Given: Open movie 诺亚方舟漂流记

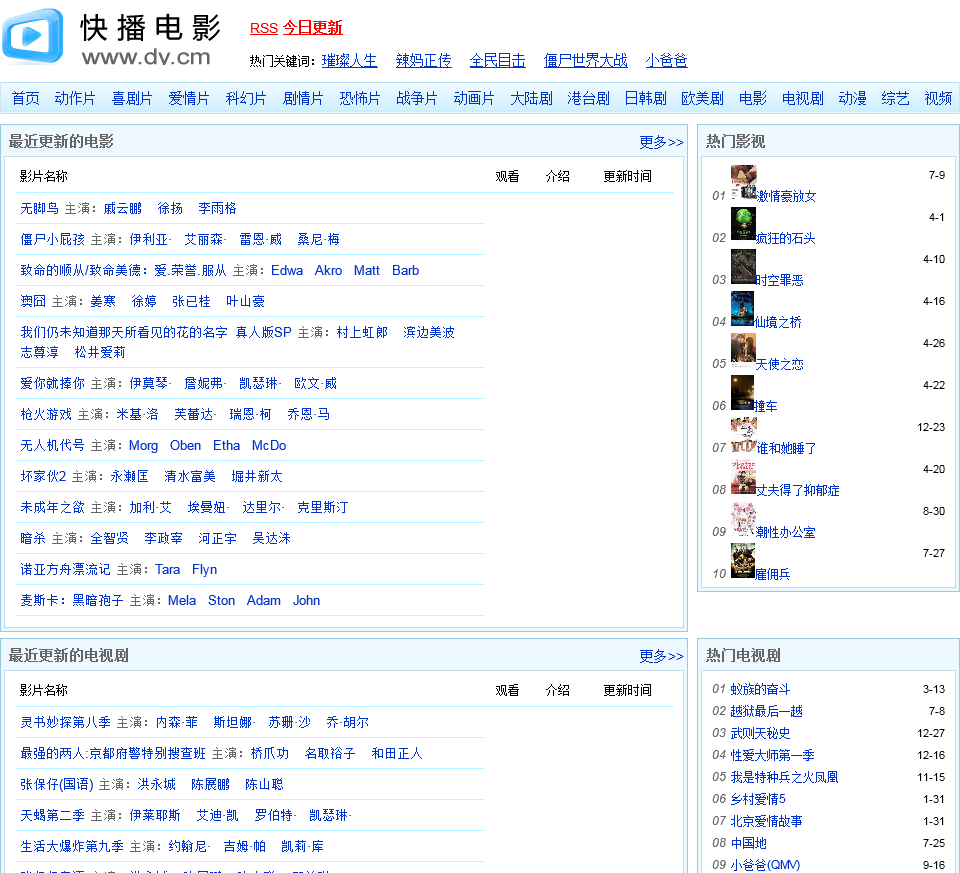Looking at the screenshot, I should (x=65, y=569).
